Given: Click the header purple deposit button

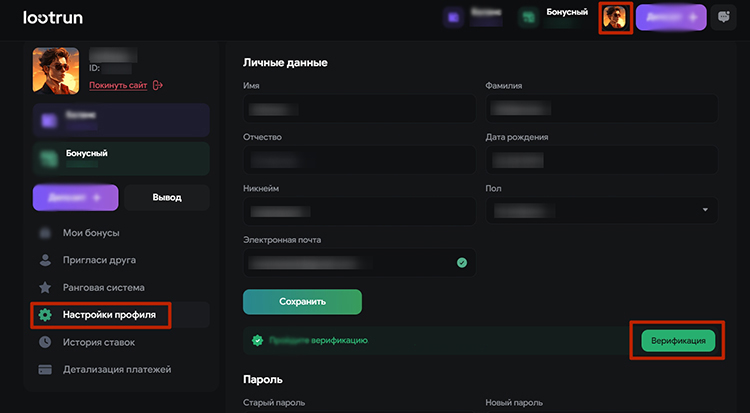Looking at the screenshot, I should point(671,18).
